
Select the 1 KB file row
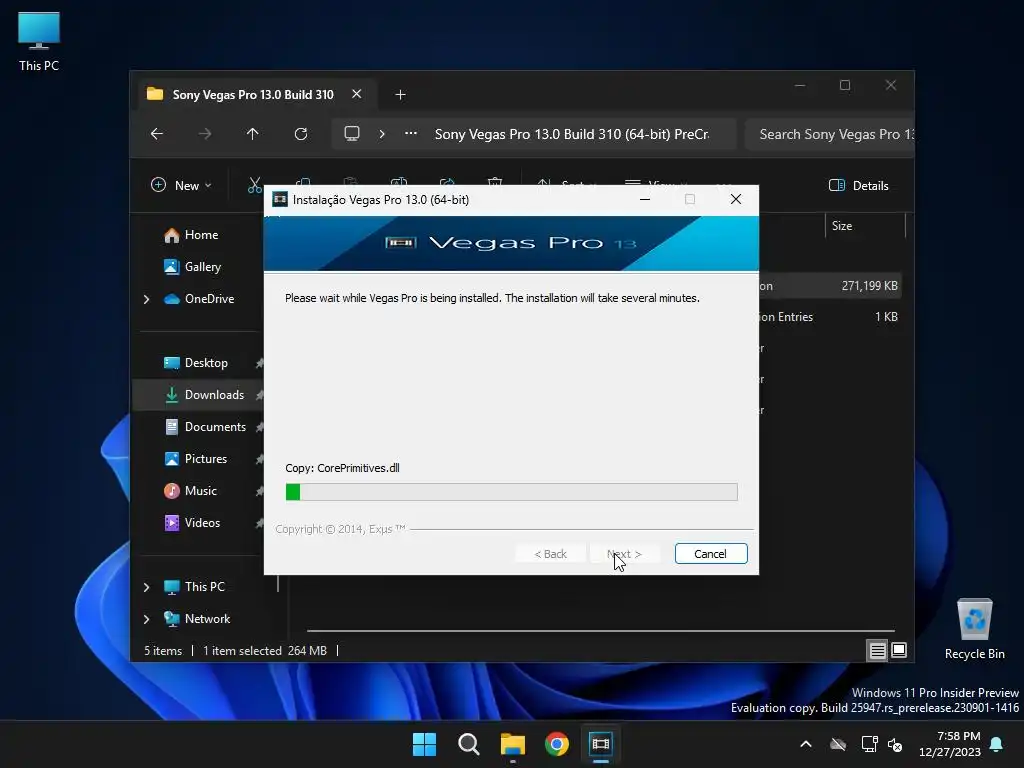[x=829, y=317]
